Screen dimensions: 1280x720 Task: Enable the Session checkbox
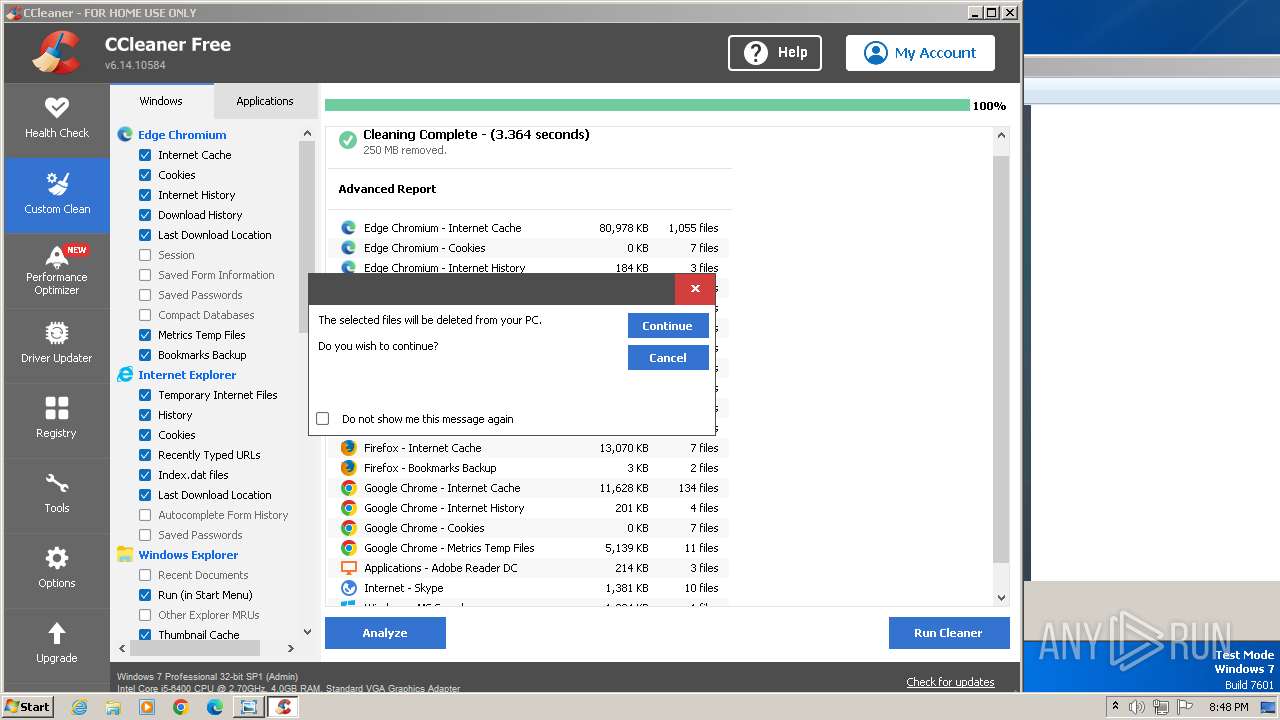pos(145,255)
